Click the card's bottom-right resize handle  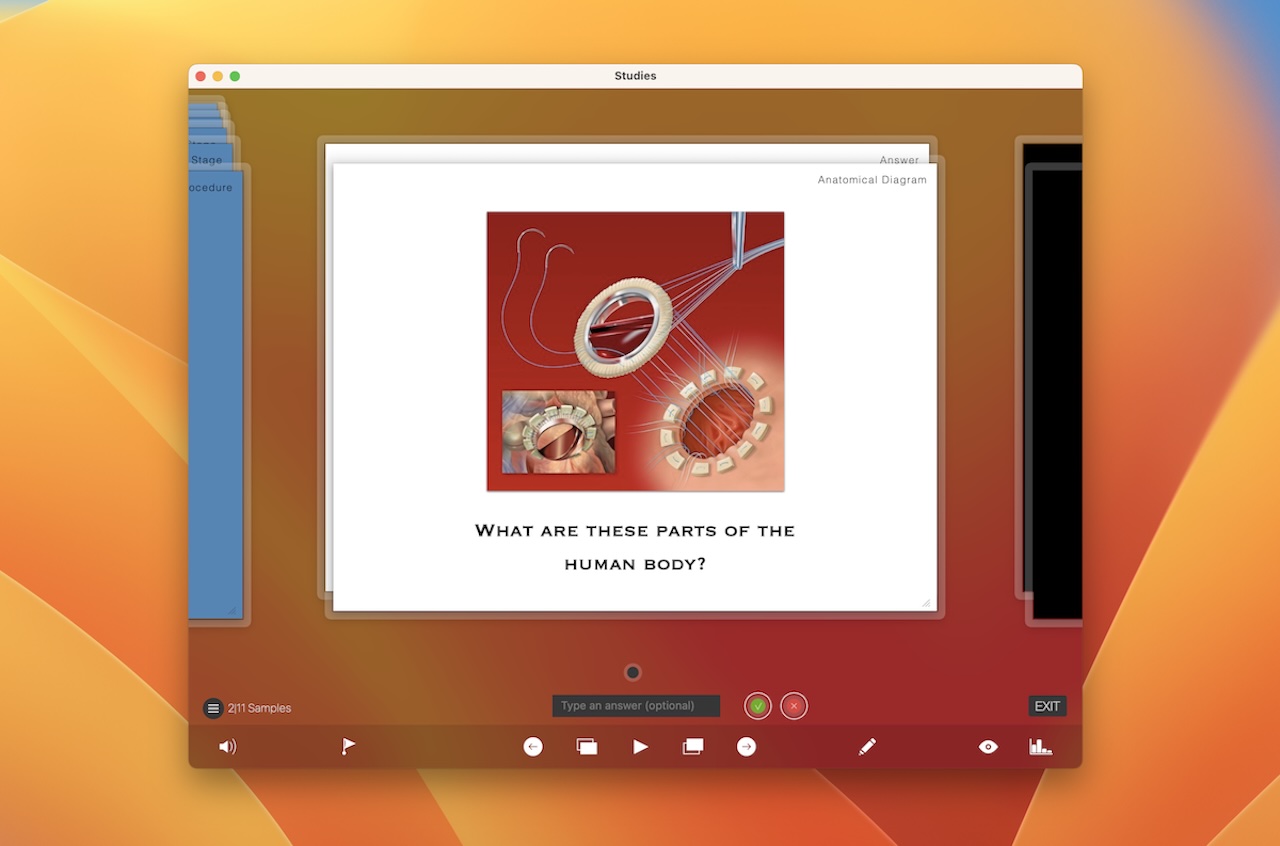click(926, 602)
